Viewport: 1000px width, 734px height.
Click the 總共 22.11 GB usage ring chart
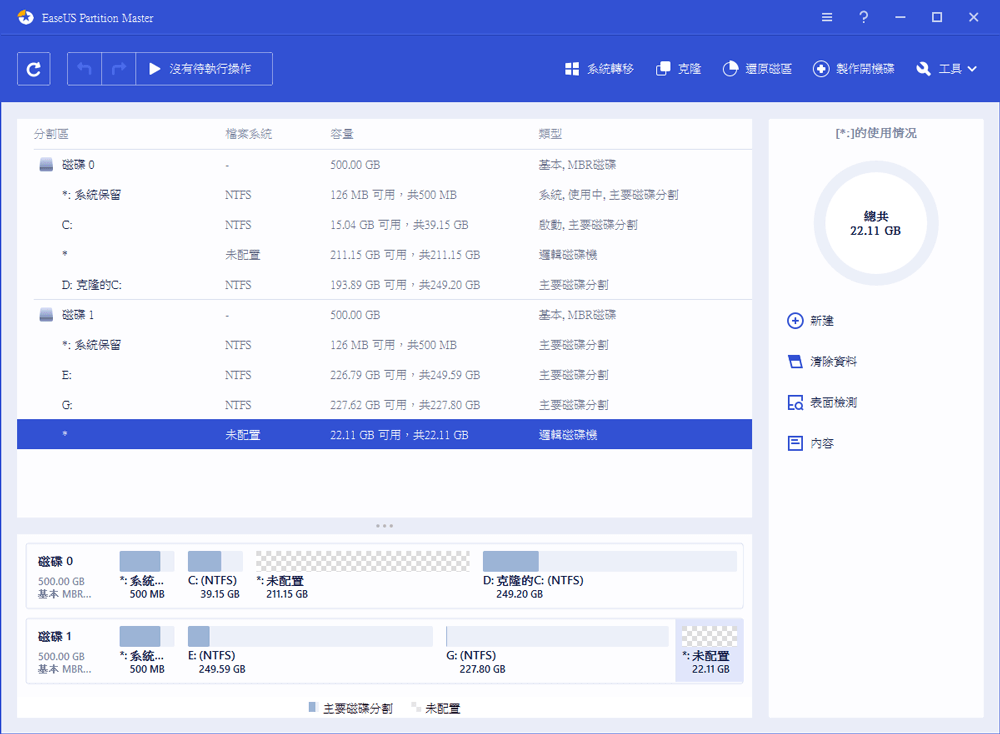pos(876,223)
